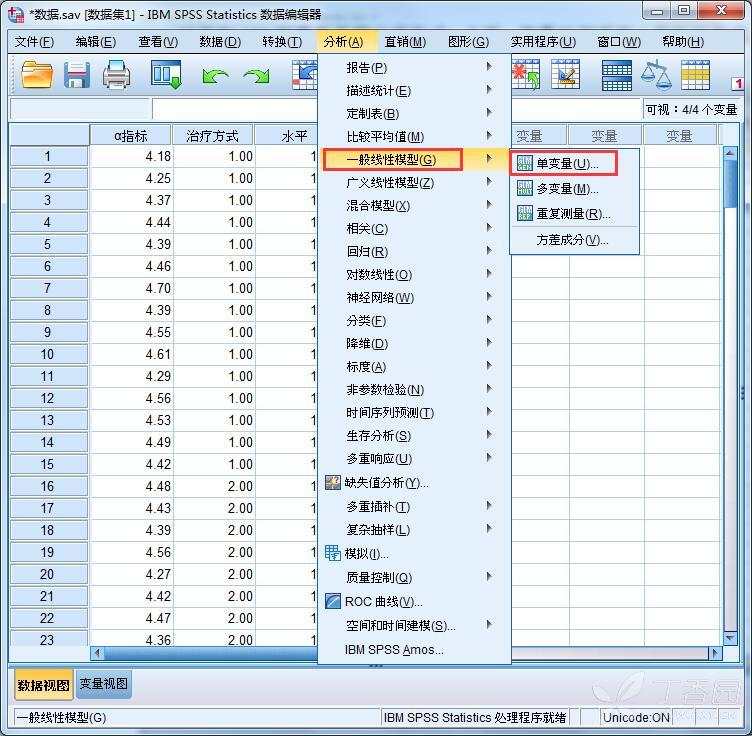Open 比较平均值(M) submenu
Image resolution: width=752 pixels, height=736 pixels.
414,137
